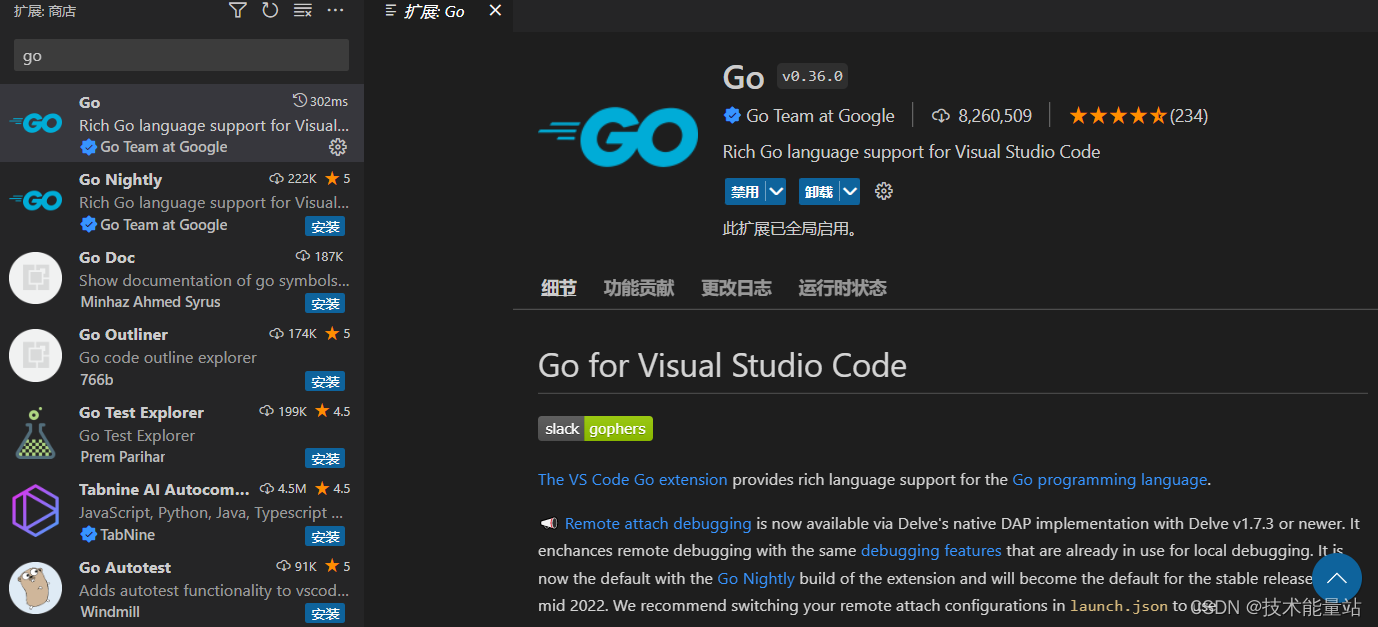Screen dimensions: 1378x627
Task: Click the scroll-to-top round arrow button
Action: [x=1336, y=579]
